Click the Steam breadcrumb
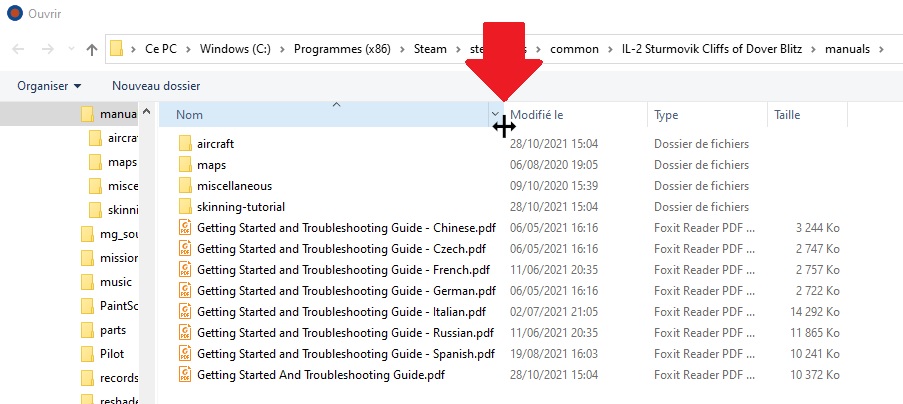 point(430,49)
